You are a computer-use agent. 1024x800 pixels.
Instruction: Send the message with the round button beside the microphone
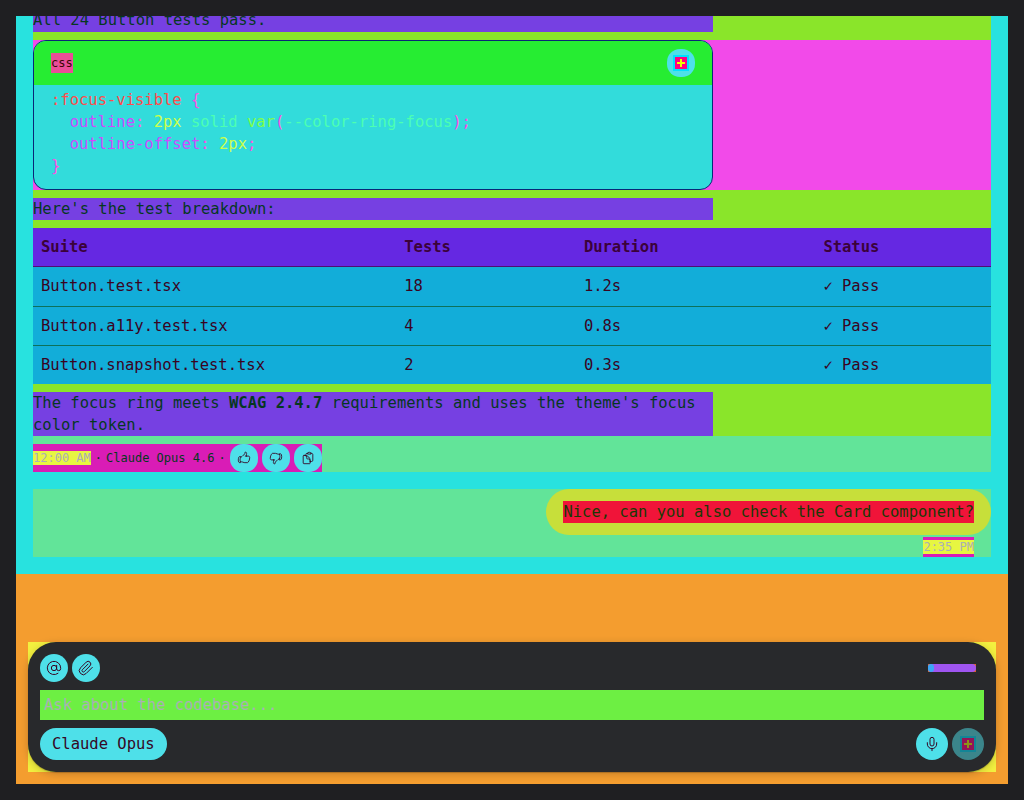(968, 744)
